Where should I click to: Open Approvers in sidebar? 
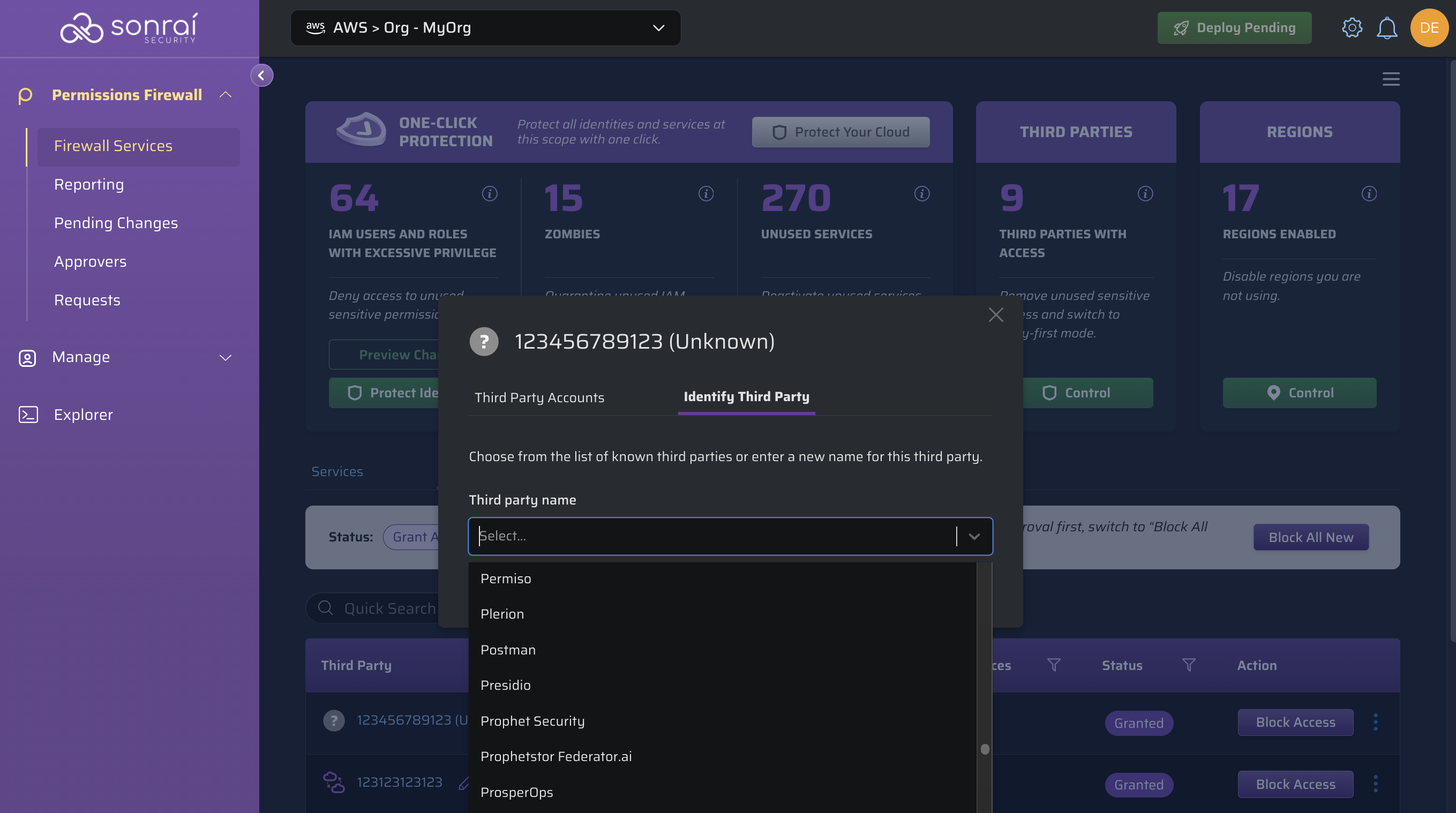click(91, 261)
